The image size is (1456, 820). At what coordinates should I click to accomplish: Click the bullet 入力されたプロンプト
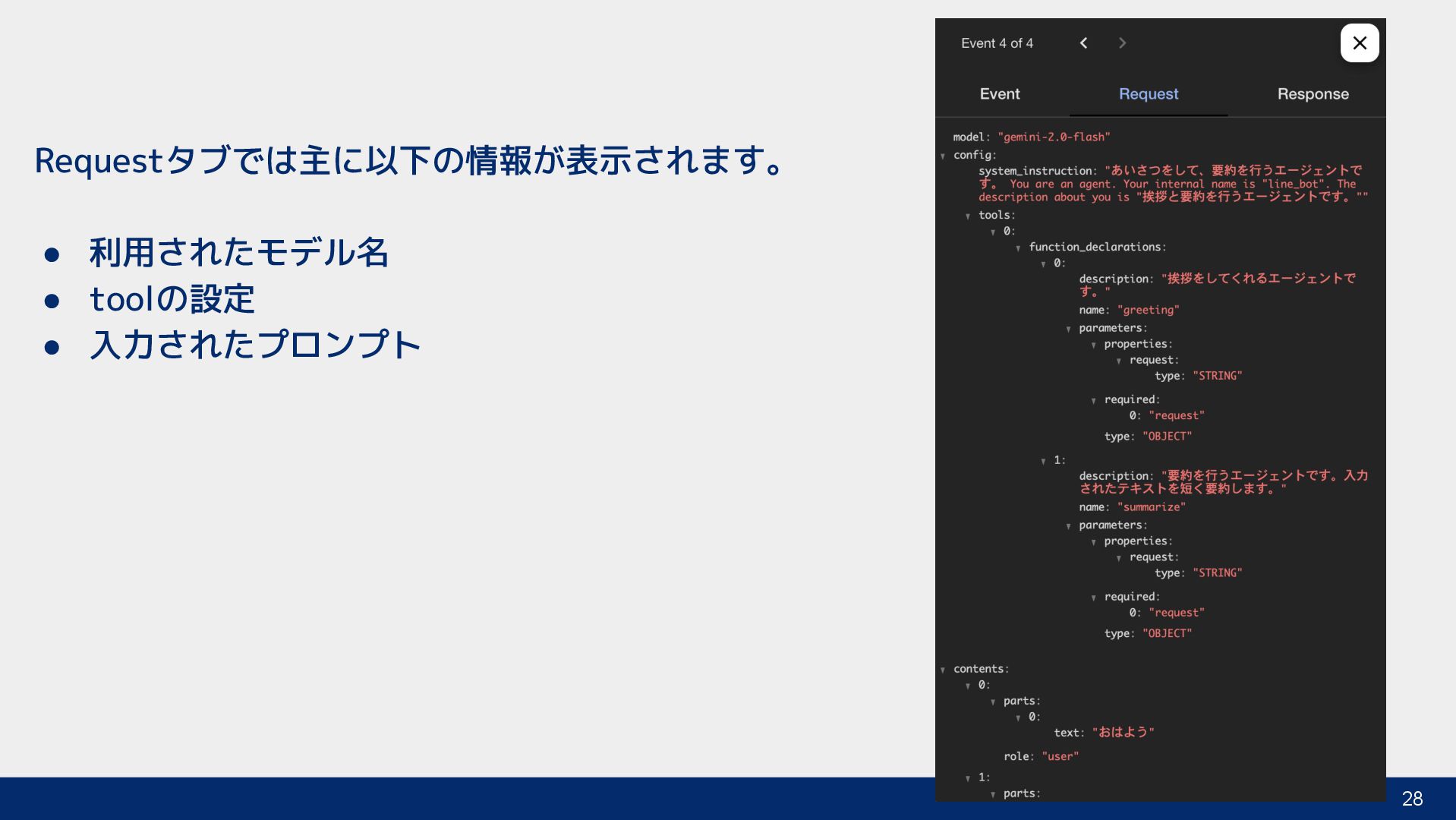tap(255, 345)
